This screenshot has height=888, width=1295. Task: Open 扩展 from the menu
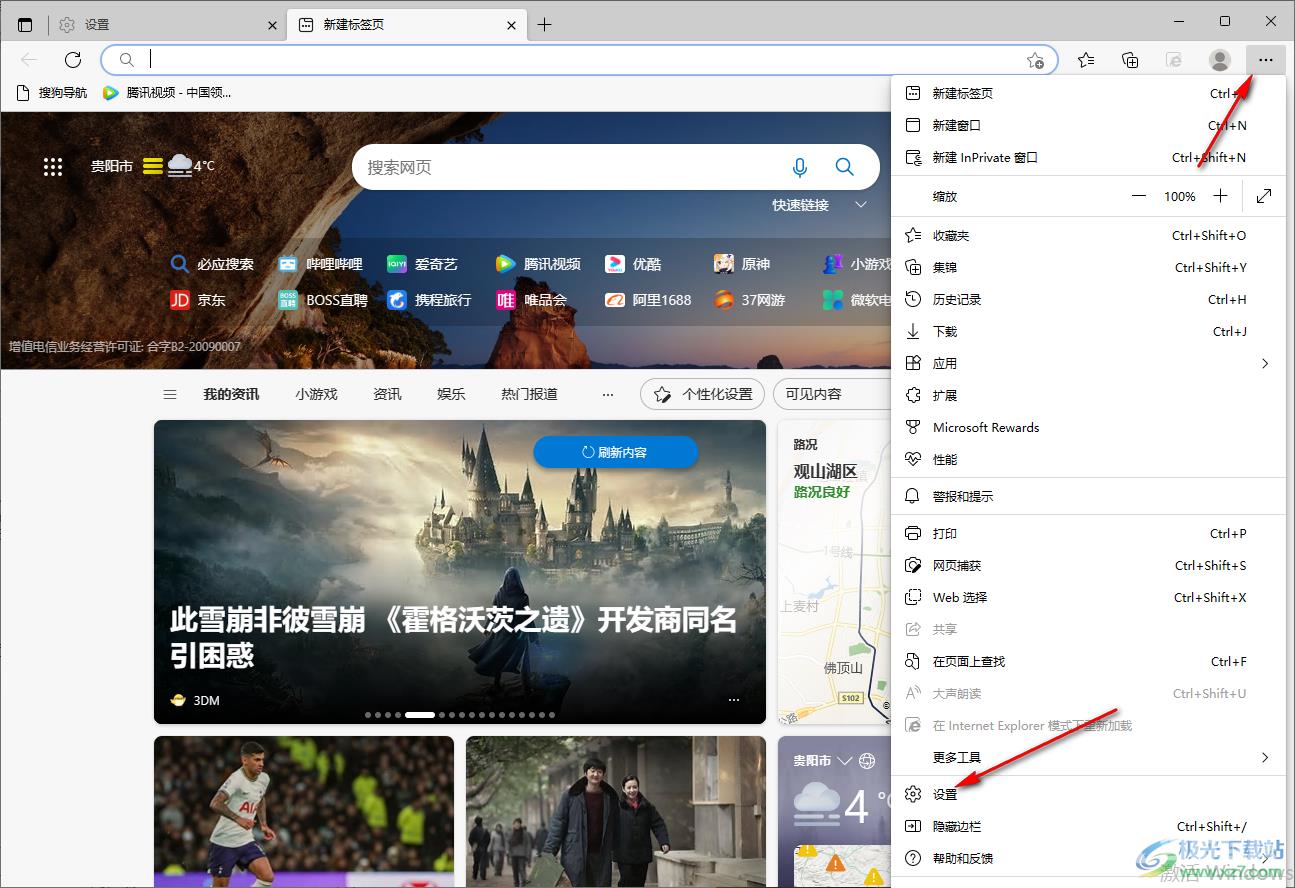(x=1088, y=395)
